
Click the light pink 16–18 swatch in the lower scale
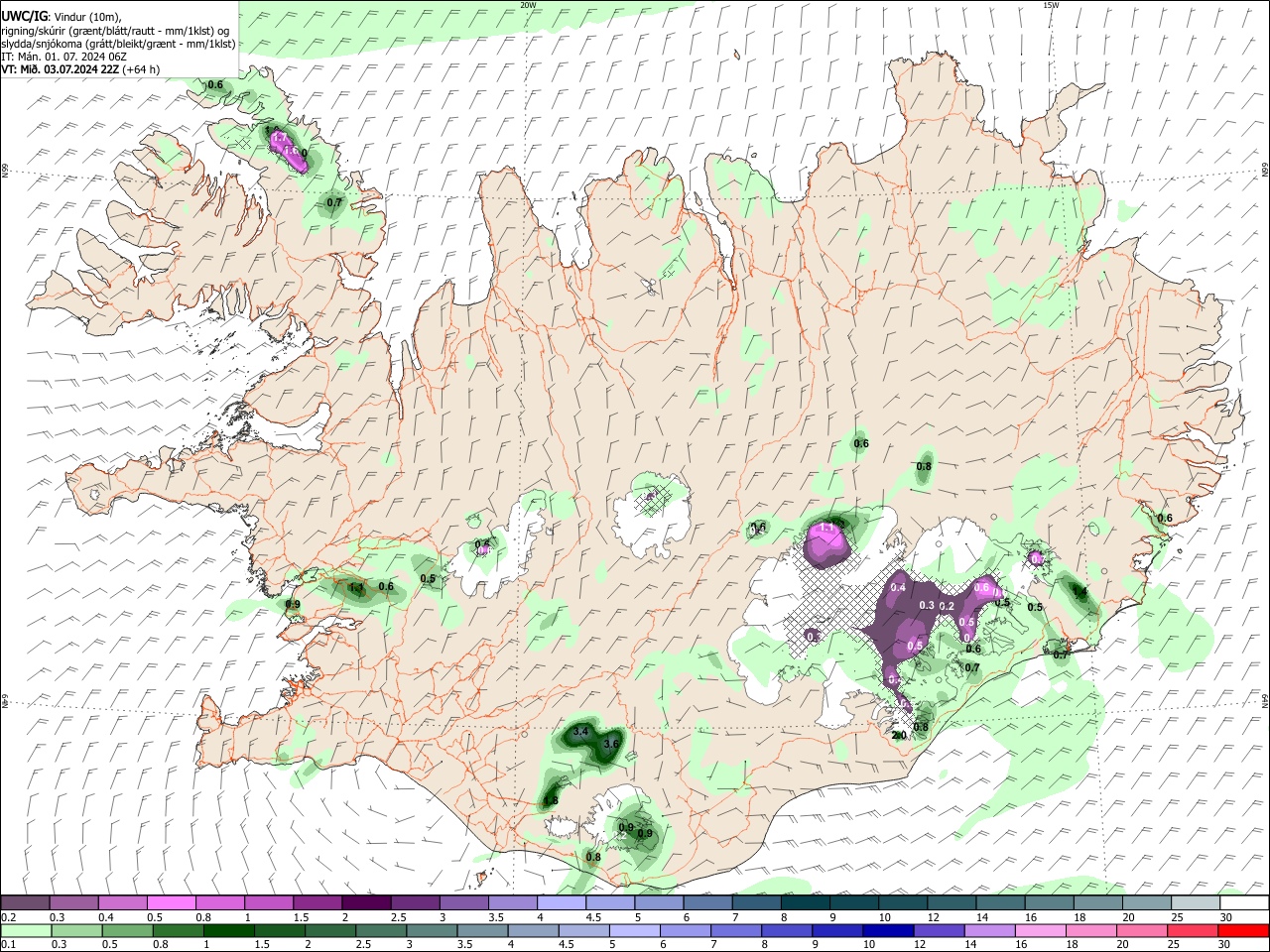pyautogui.click(x=1041, y=931)
